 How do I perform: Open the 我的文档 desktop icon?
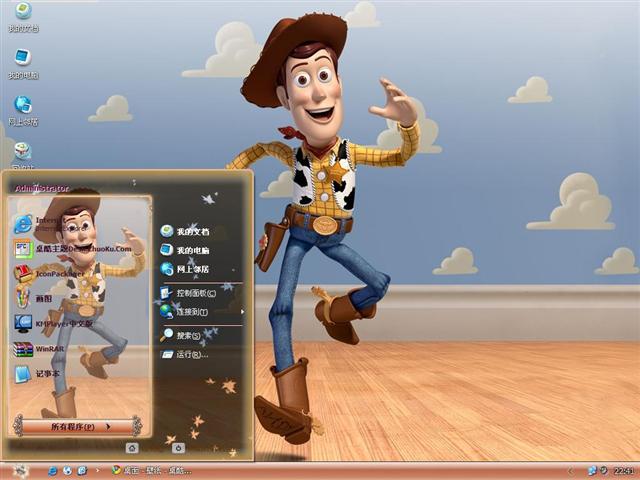pos(23,17)
